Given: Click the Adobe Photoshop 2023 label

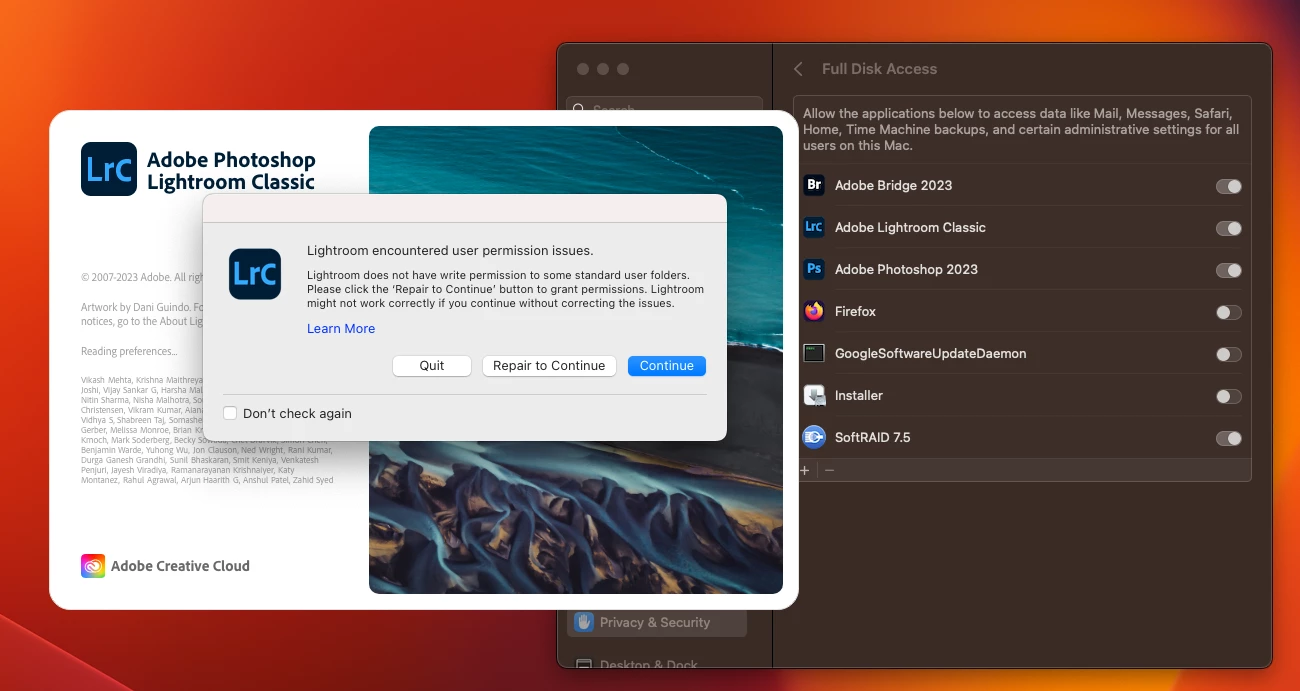Looking at the screenshot, I should [906, 269].
